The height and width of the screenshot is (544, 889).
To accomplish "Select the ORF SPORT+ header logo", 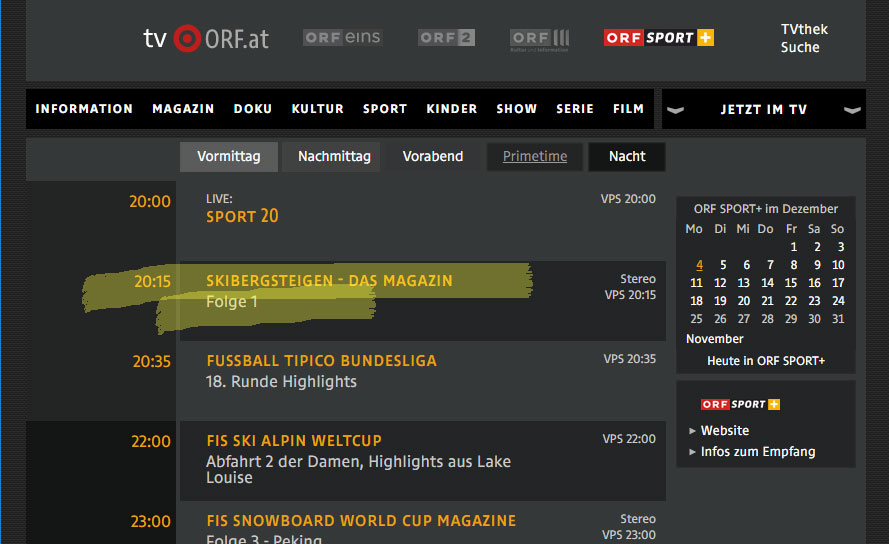I will [659, 37].
